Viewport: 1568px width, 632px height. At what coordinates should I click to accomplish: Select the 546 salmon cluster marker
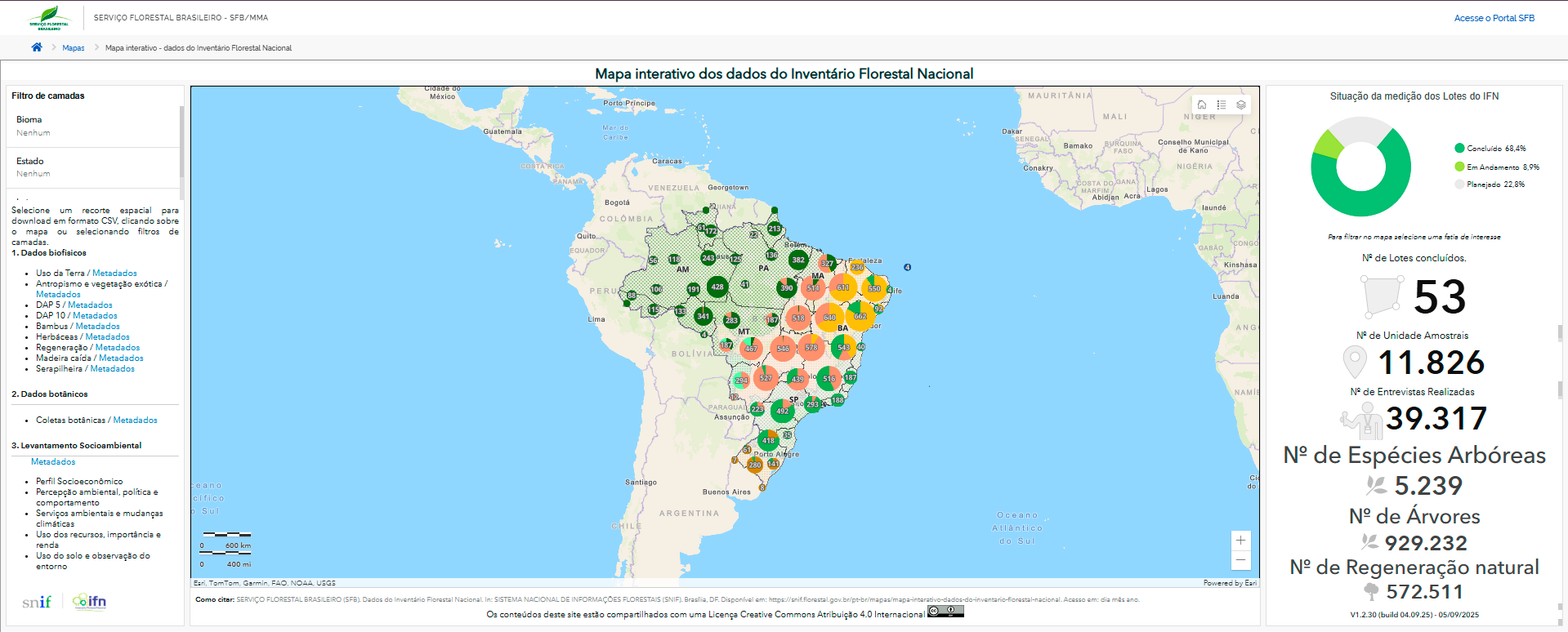point(783,348)
